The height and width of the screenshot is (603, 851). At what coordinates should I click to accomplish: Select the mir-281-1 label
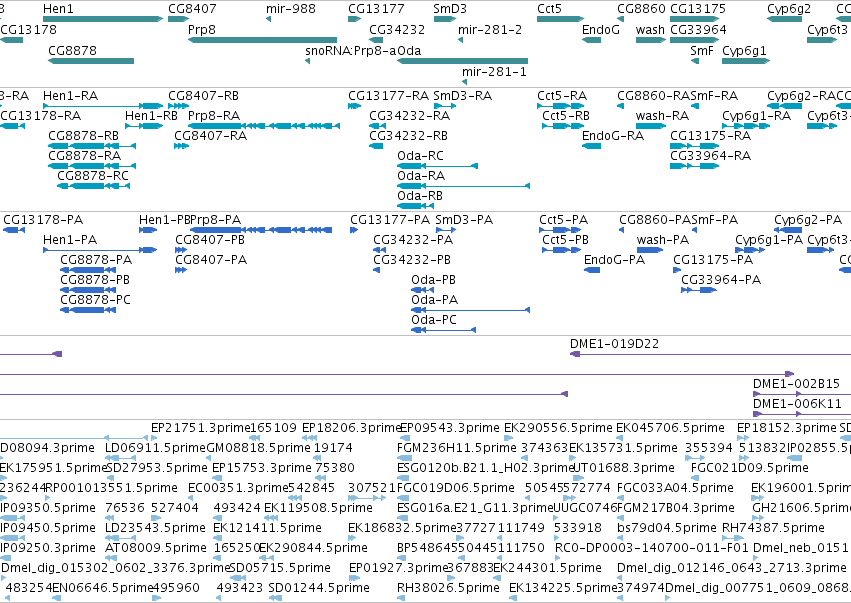pyautogui.click(x=494, y=72)
